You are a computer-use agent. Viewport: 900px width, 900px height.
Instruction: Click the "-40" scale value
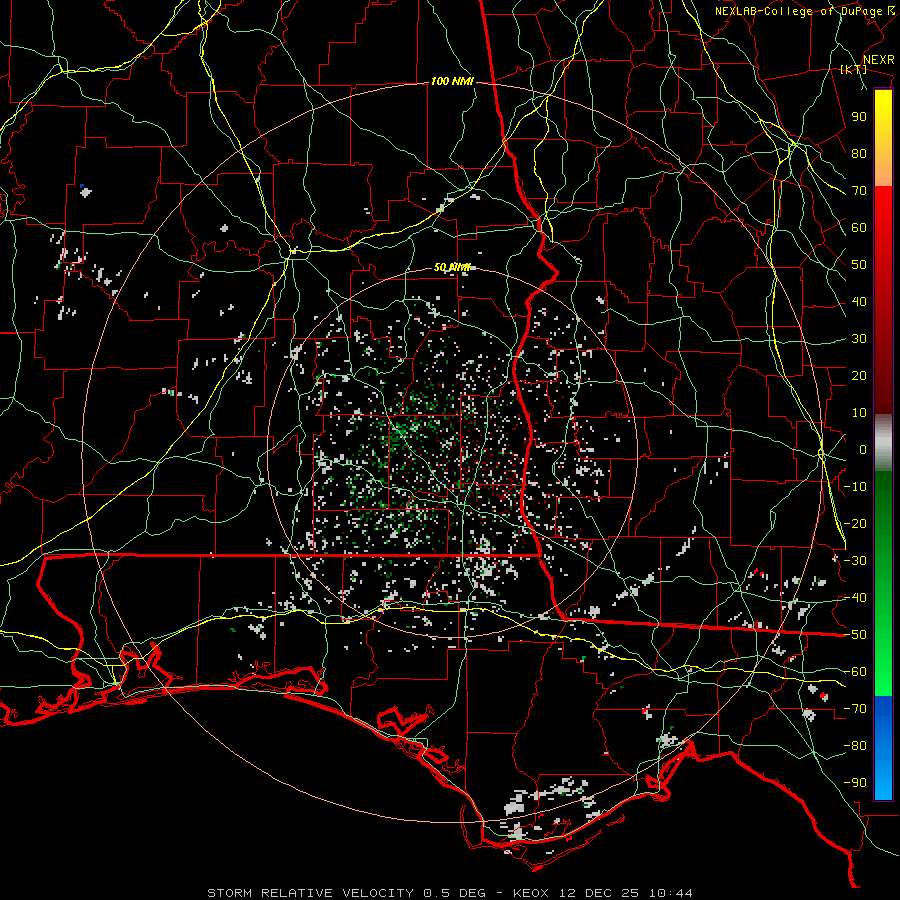click(x=855, y=598)
